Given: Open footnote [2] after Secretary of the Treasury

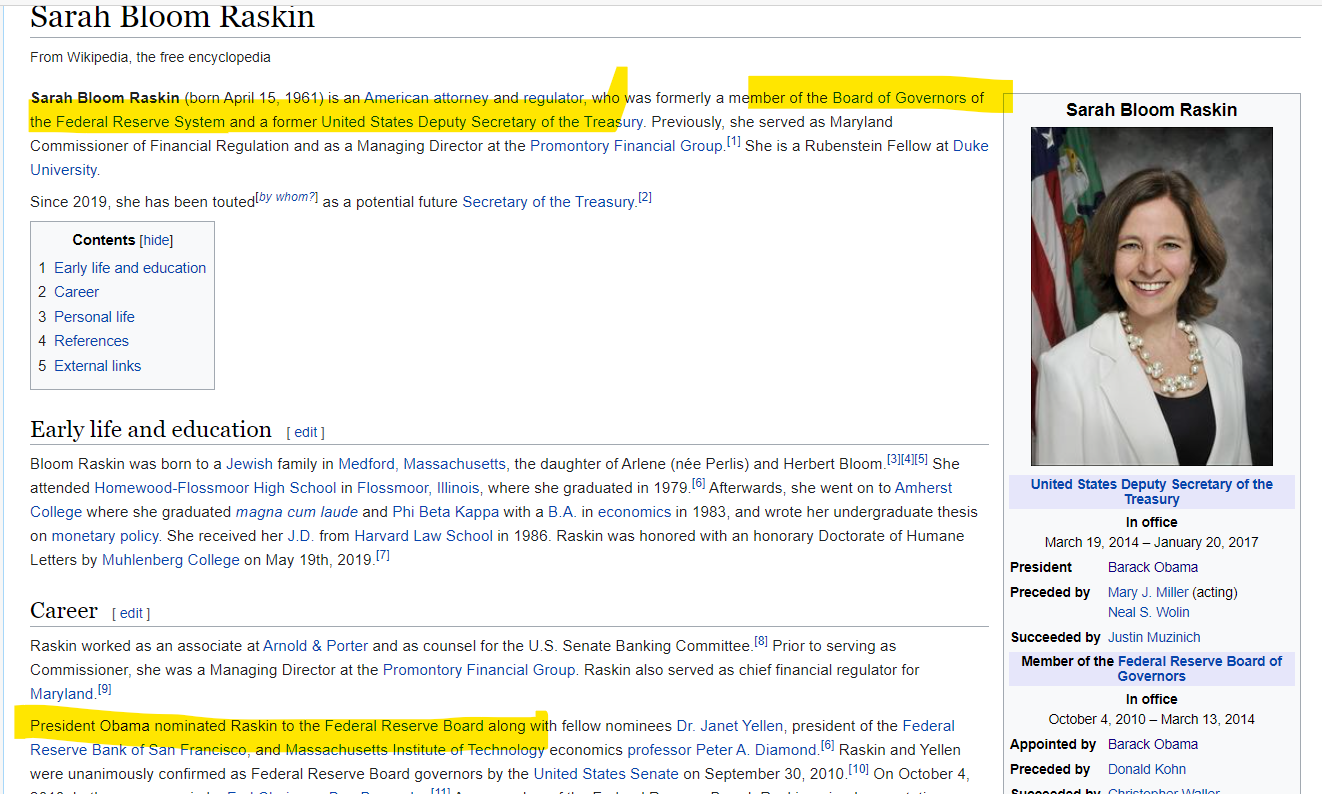Looking at the screenshot, I should [645, 198].
